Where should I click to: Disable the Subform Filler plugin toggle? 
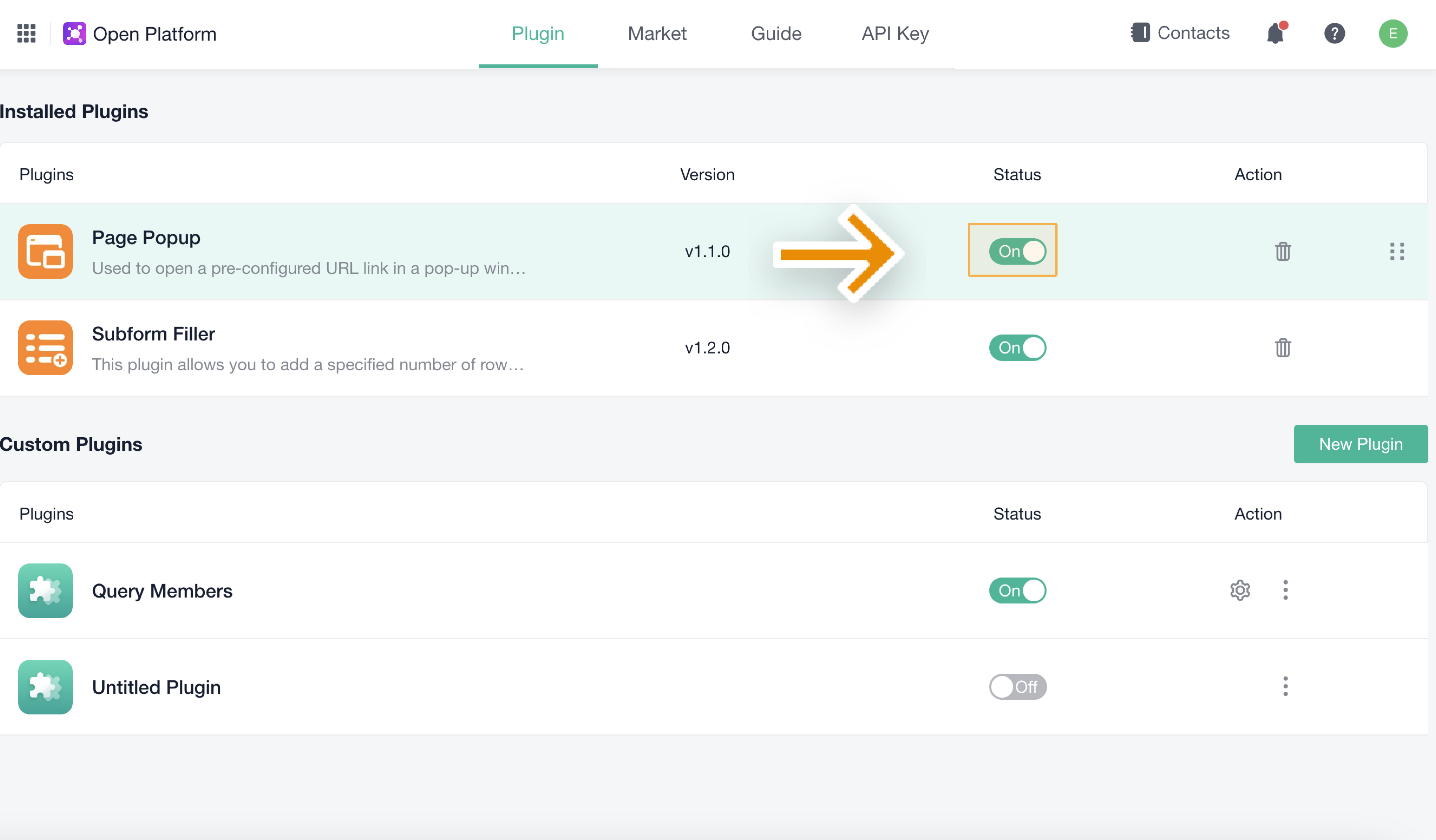[x=1017, y=348]
